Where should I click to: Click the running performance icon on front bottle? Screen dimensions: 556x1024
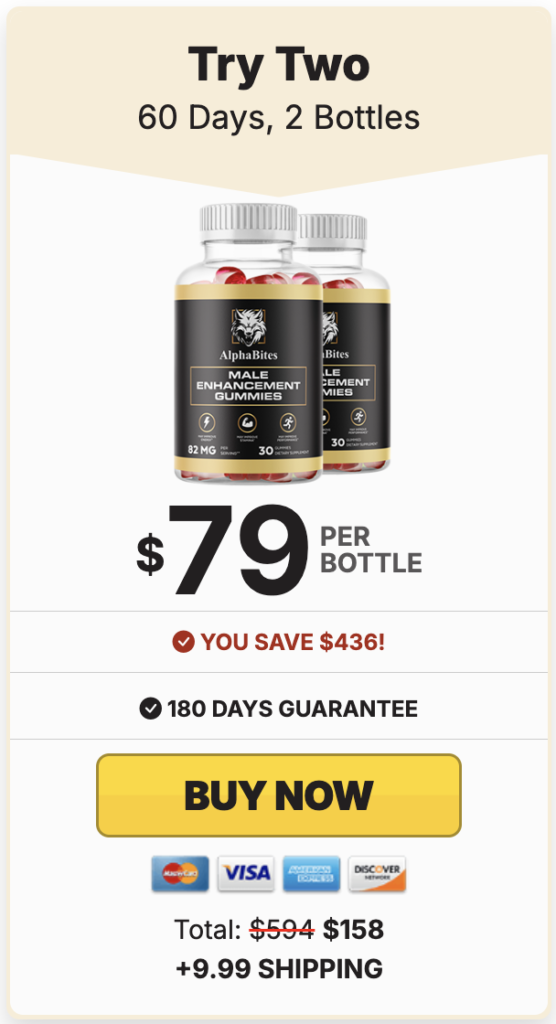(287, 422)
